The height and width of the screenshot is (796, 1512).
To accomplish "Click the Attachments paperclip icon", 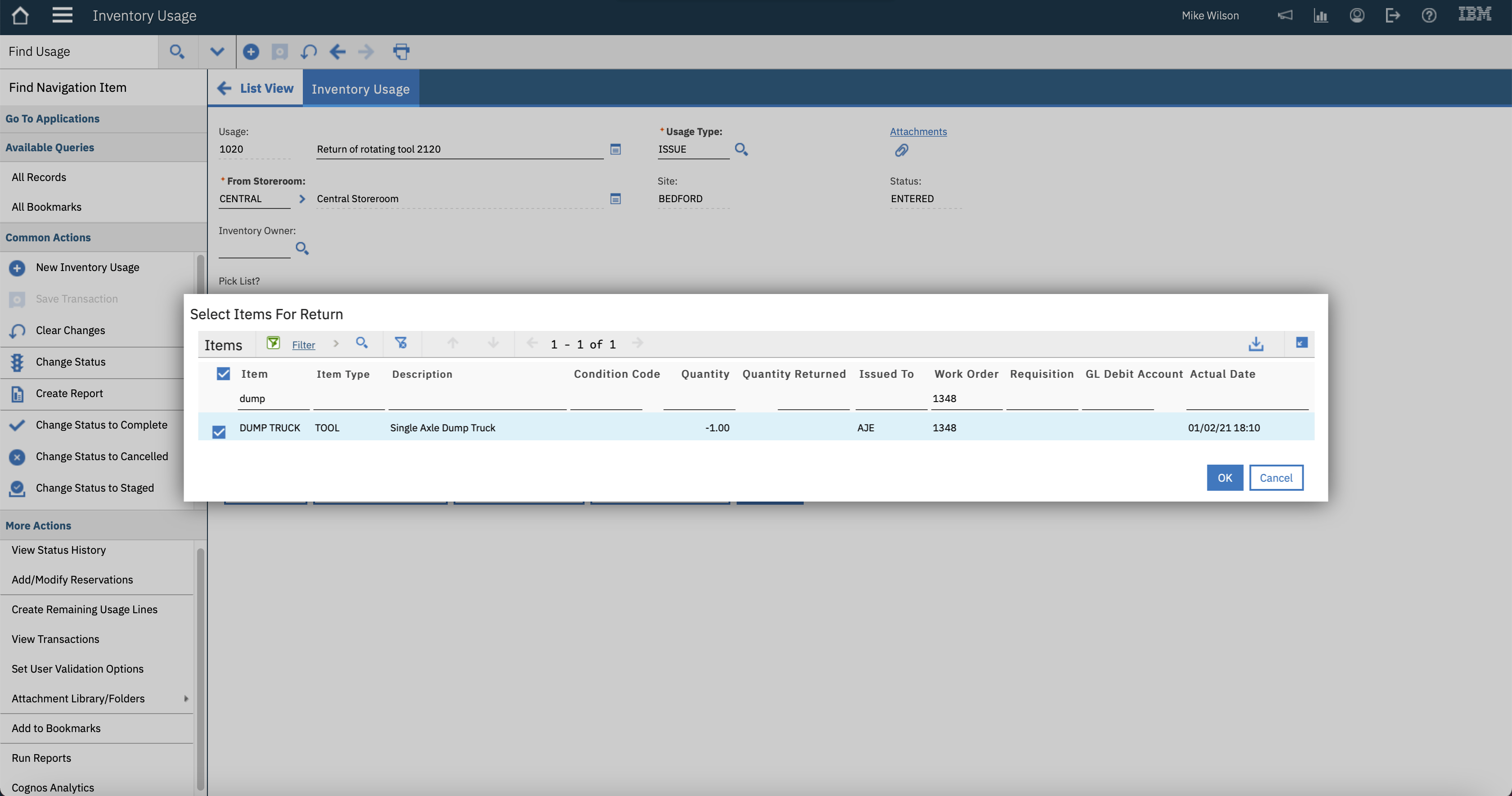I will click(902, 150).
